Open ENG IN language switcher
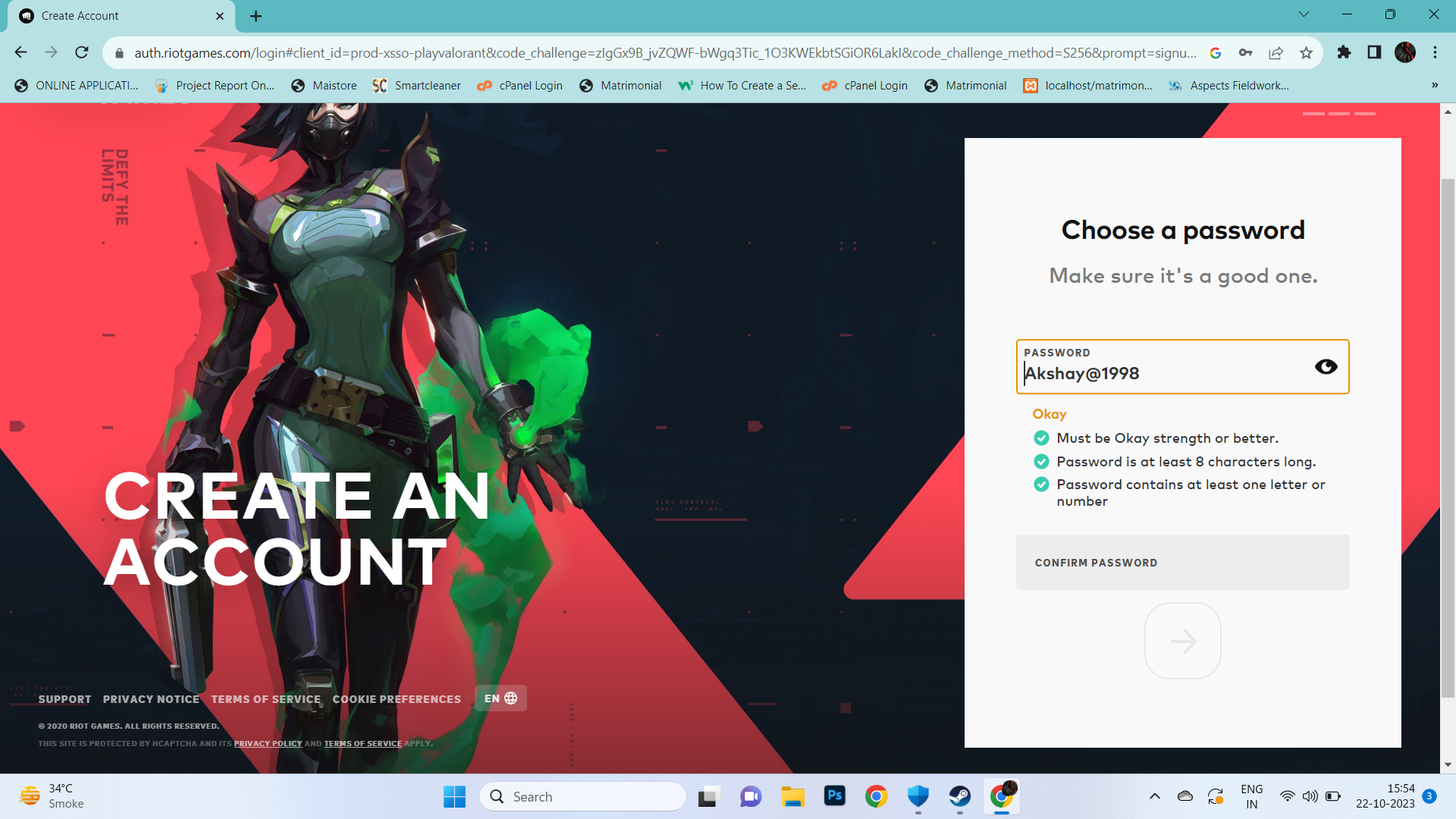 click(x=1251, y=797)
